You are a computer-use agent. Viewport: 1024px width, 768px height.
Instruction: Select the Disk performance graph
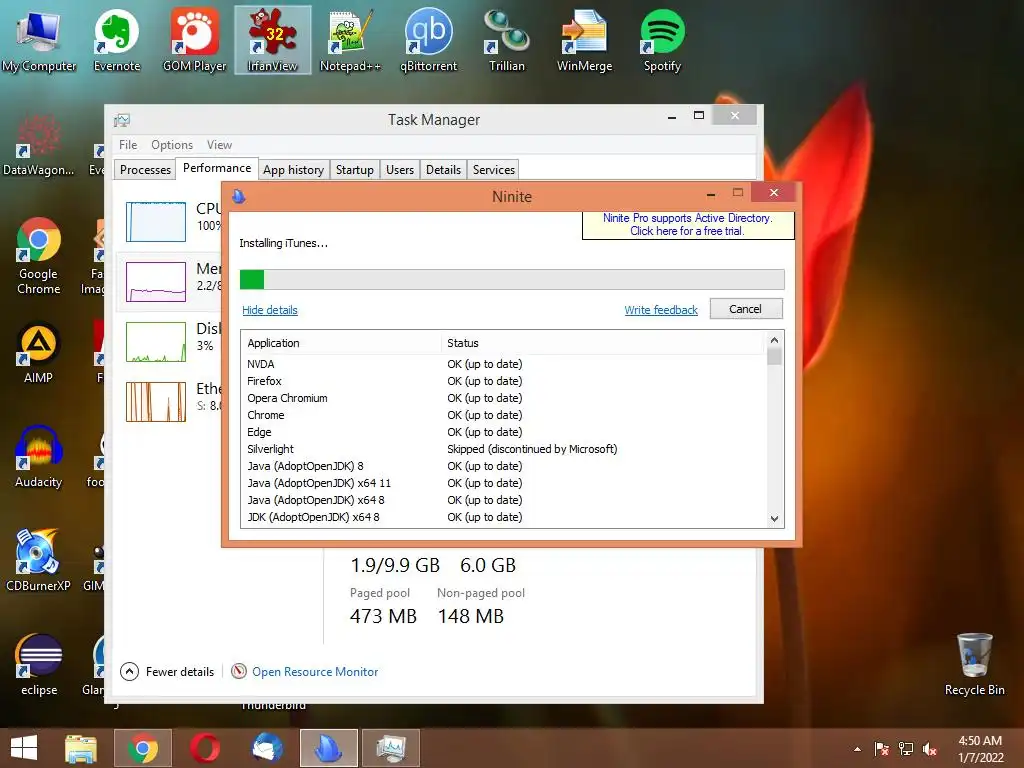[155, 342]
